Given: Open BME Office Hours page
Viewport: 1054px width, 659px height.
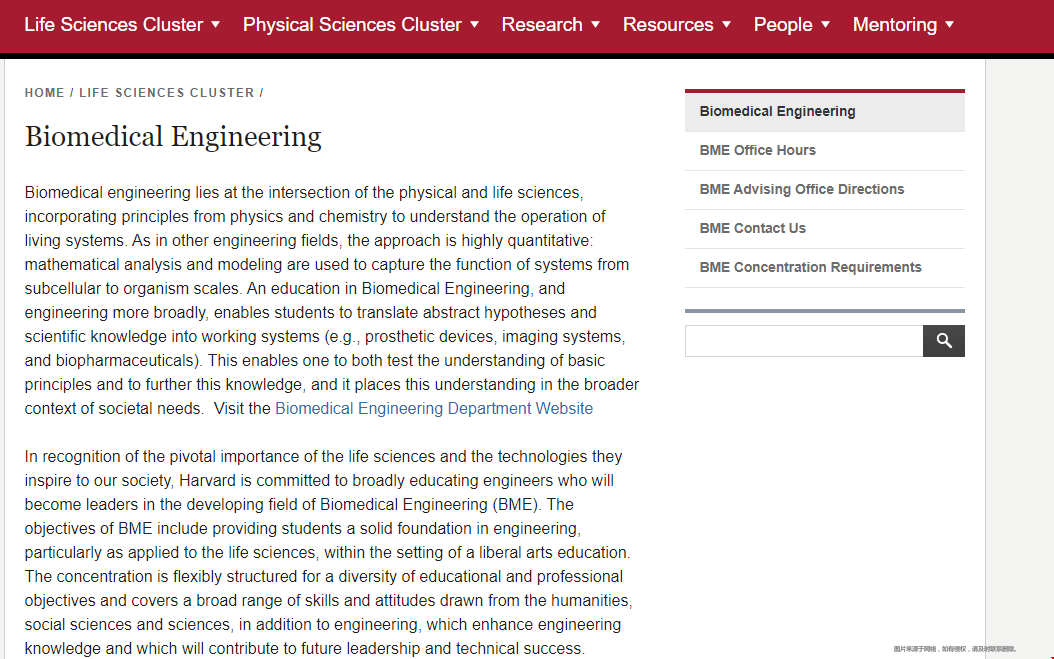Looking at the screenshot, I should click(x=825, y=151).
